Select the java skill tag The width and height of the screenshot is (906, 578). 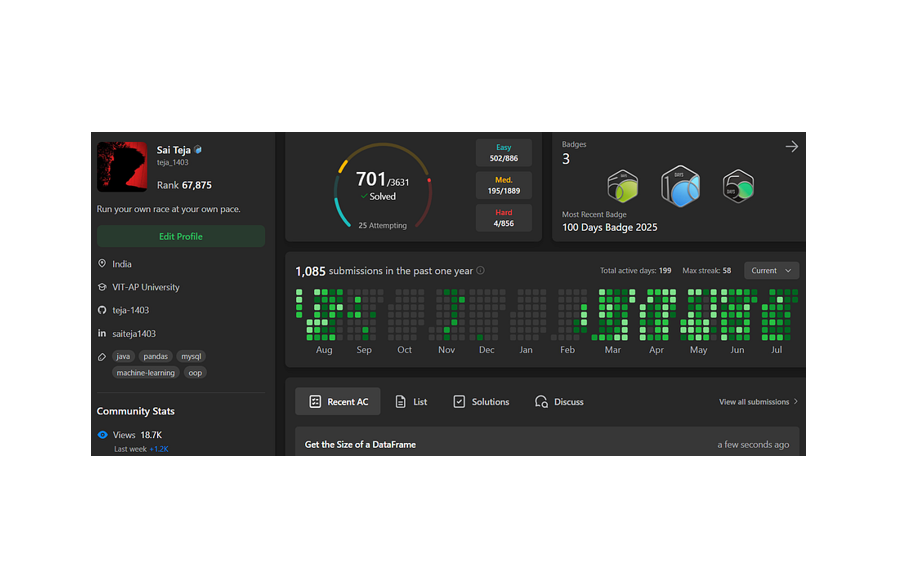[123, 356]
